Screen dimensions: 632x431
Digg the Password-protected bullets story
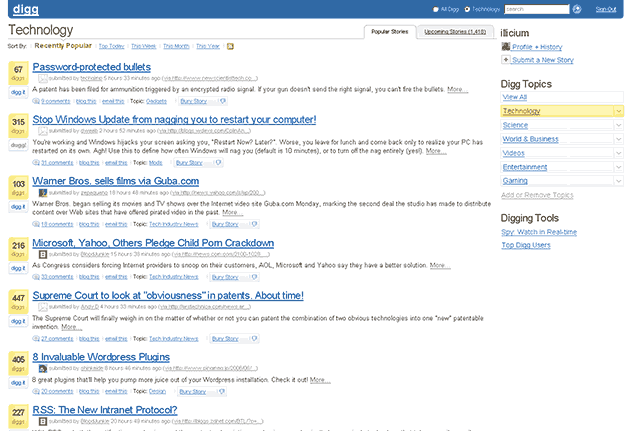coord(18,92)
